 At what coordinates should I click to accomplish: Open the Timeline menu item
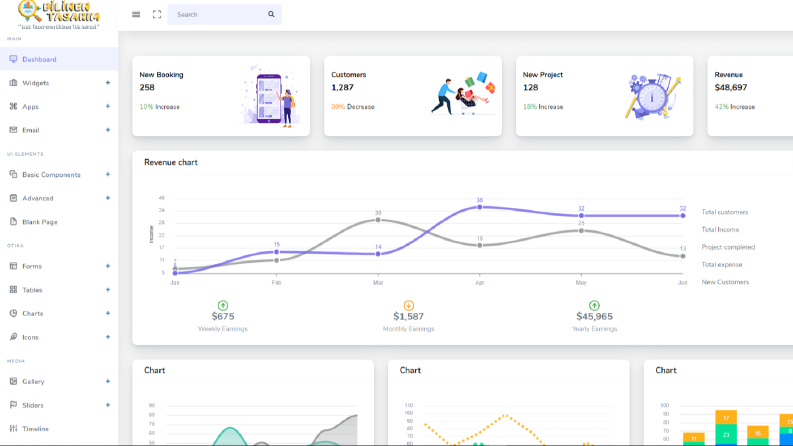pyautogui.click(x=59, y=429)
